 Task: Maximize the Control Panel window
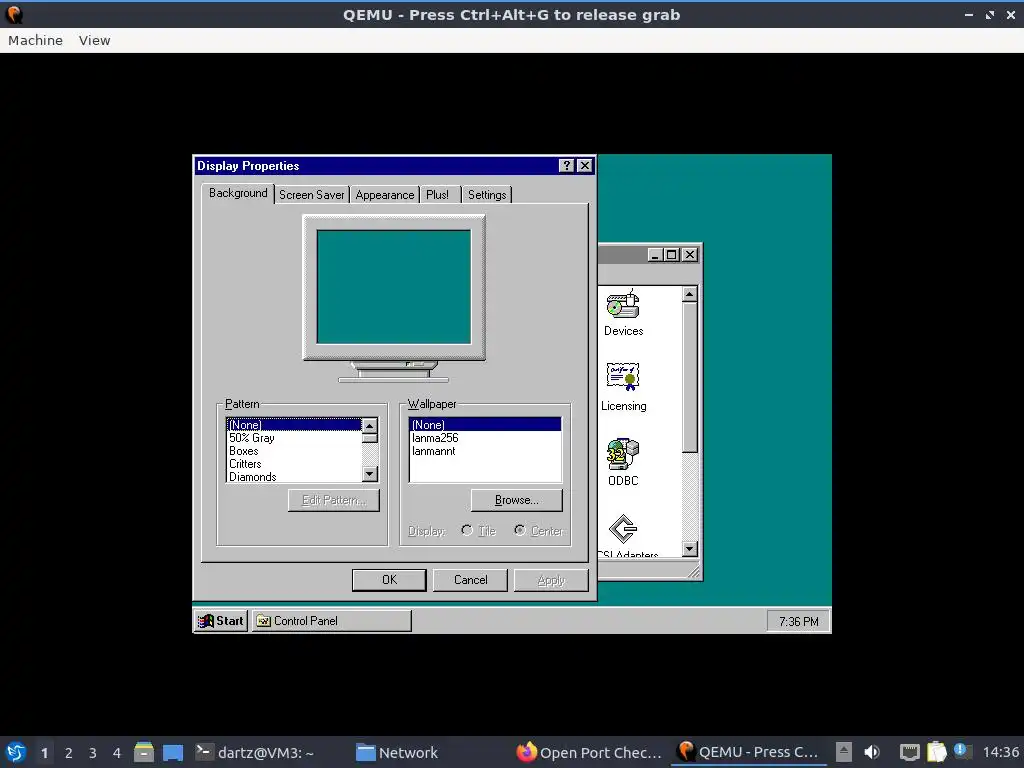[671, 255]
